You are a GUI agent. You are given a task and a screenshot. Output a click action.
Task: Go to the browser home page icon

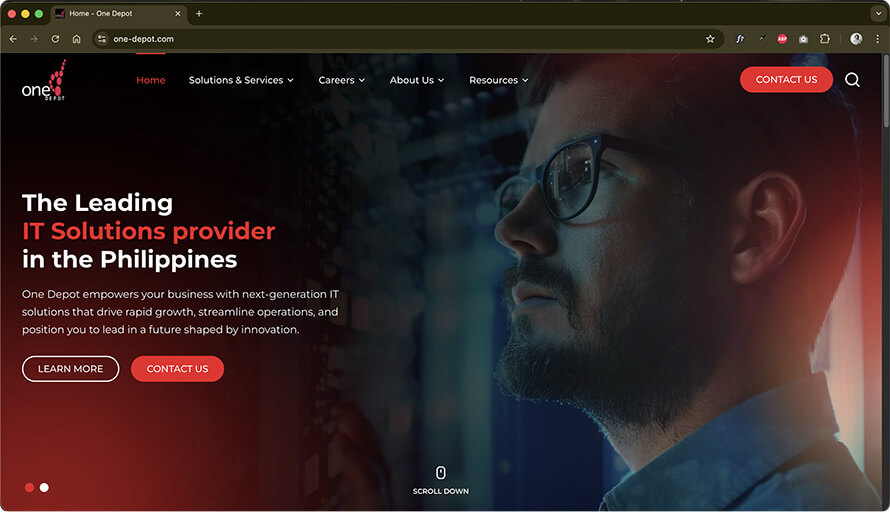pos(77,39)
